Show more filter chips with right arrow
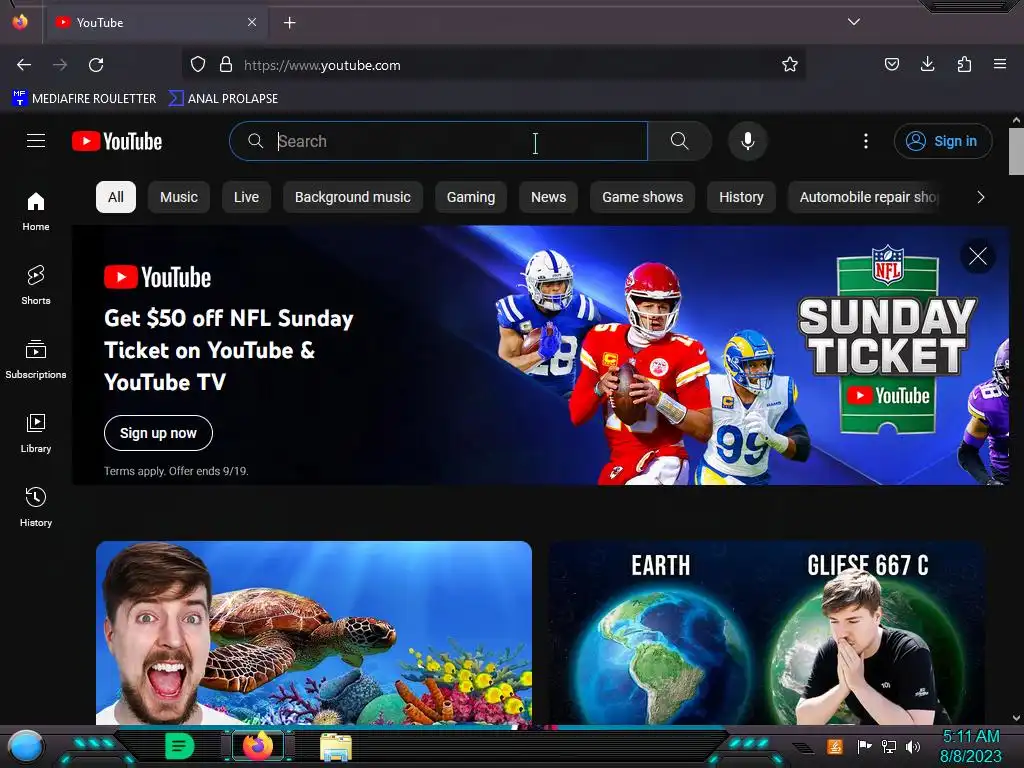Image resolution: width=1024 pixels, height=768 pixels. 980,197
